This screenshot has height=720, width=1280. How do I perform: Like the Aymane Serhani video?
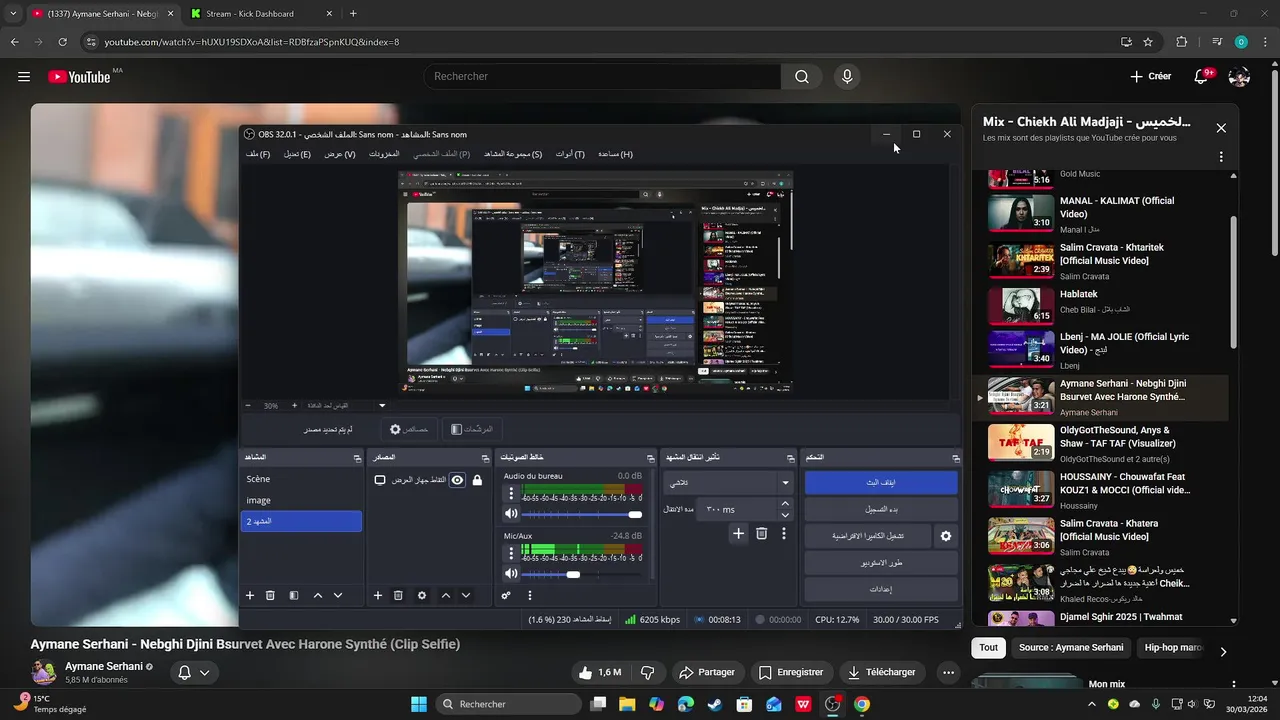click(x=600, y=672)
